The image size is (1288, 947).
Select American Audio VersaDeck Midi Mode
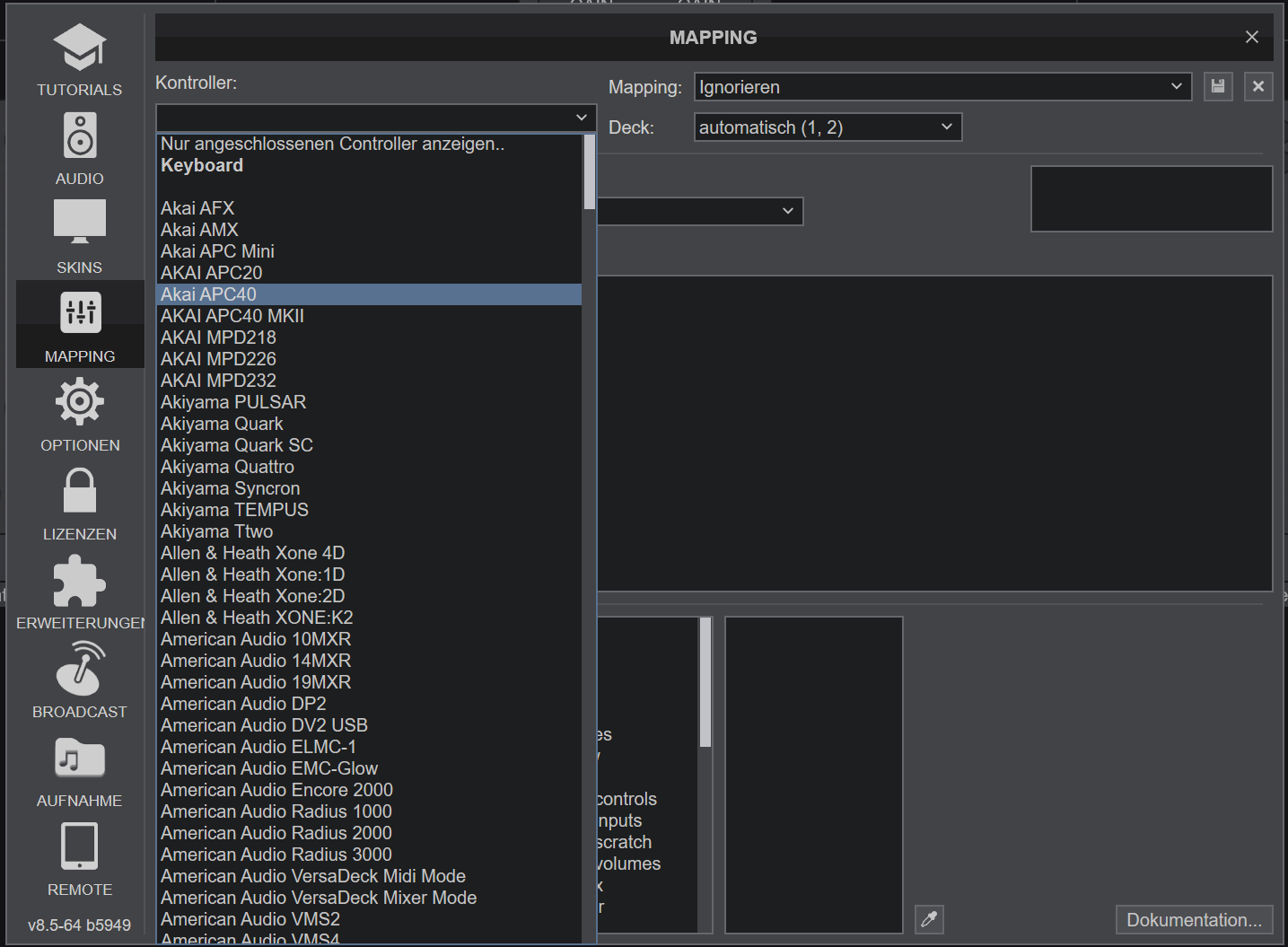[x=370, y=876]
